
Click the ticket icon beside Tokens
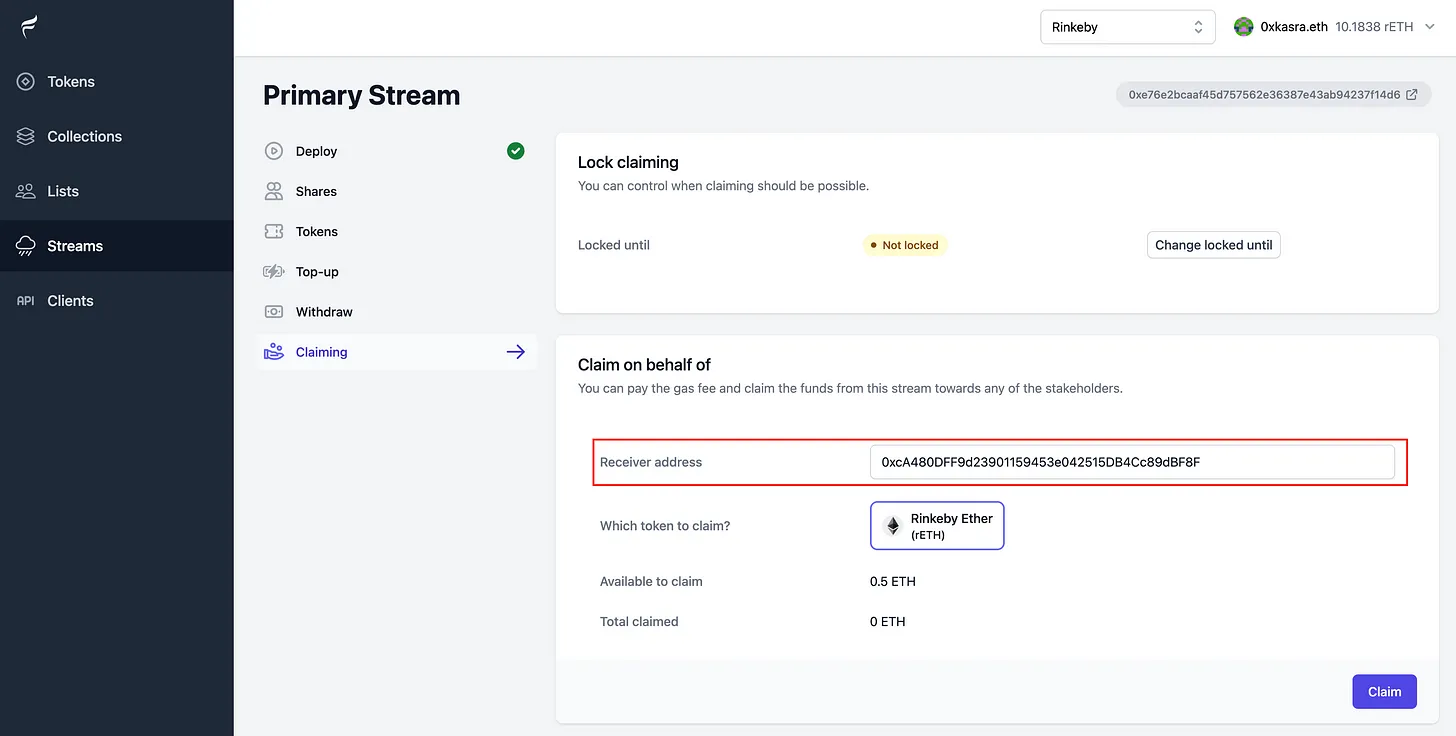pyautogui.click(x=274, y=231)
